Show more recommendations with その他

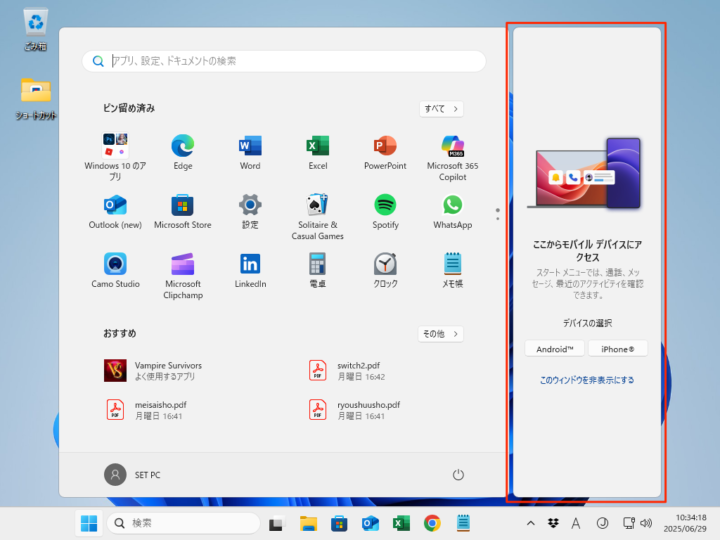[440, 334]
